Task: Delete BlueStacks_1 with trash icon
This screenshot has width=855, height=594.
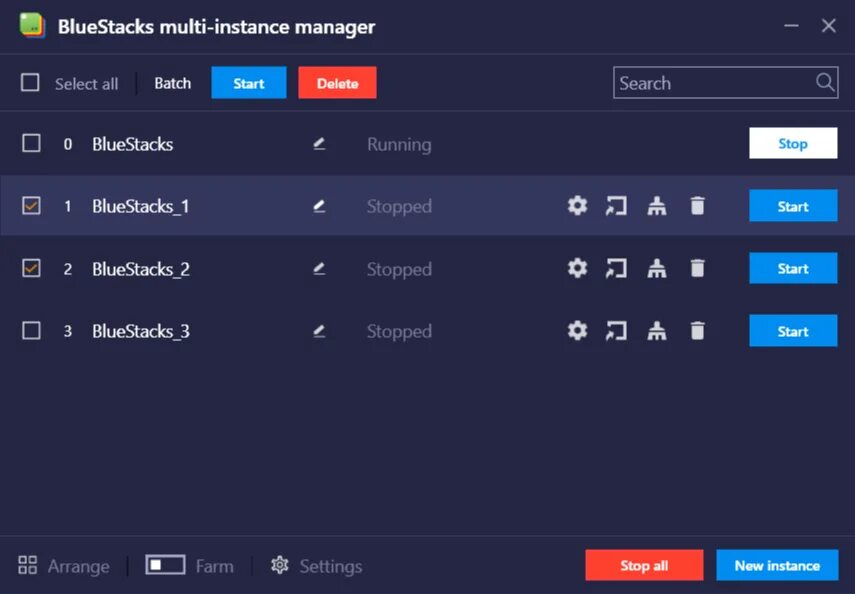Action: [697, 206]
